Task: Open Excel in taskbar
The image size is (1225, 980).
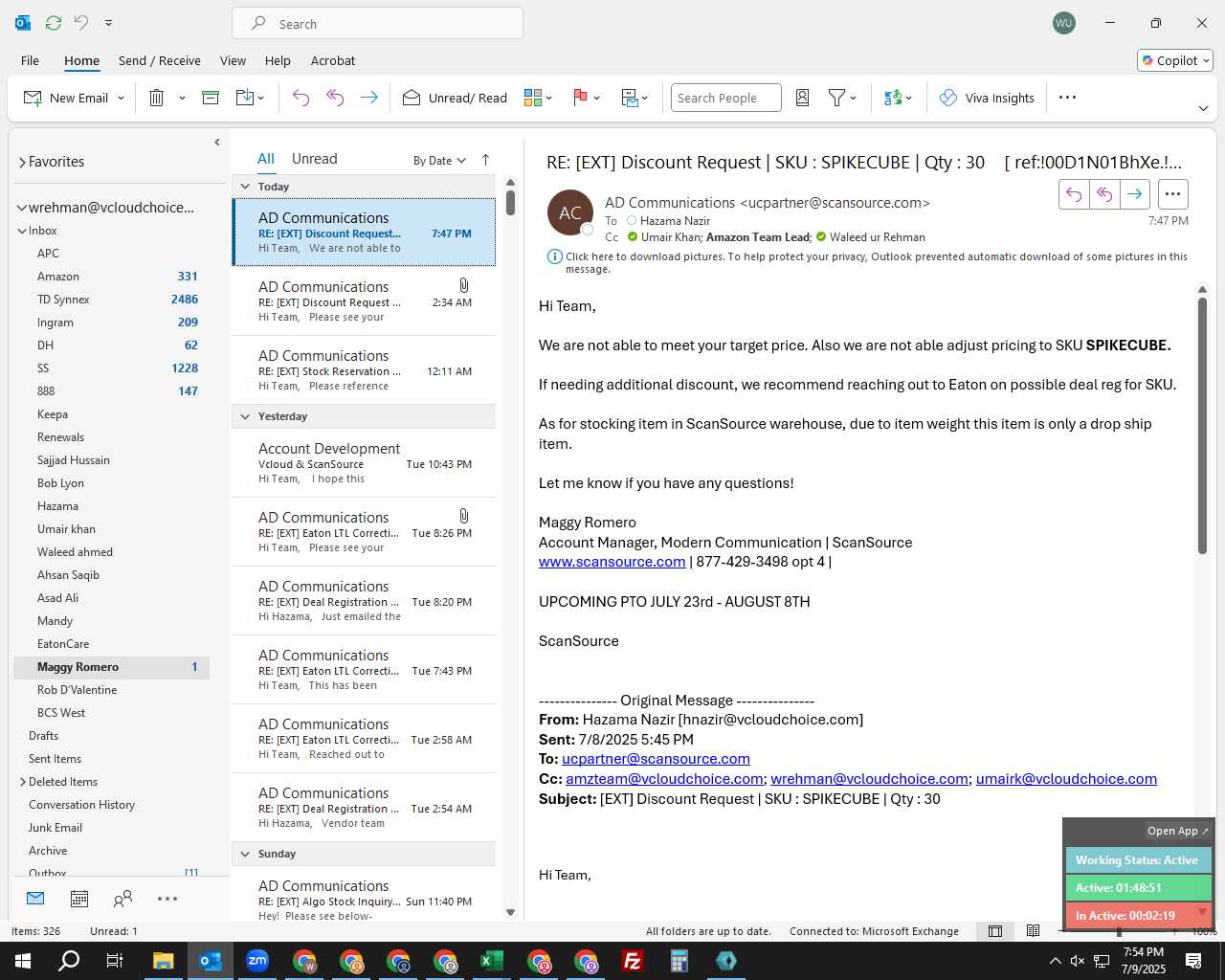Action: [492, 961]
